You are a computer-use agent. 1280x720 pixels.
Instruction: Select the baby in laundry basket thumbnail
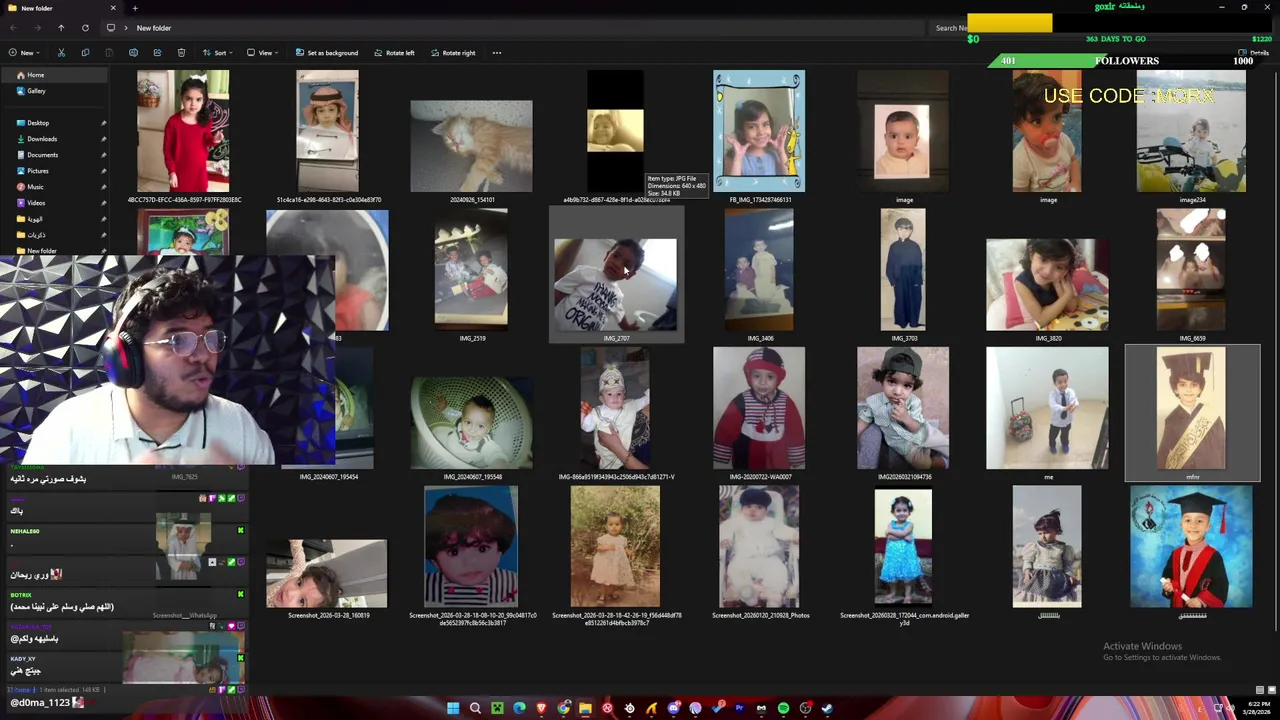[x=471, y=423]
